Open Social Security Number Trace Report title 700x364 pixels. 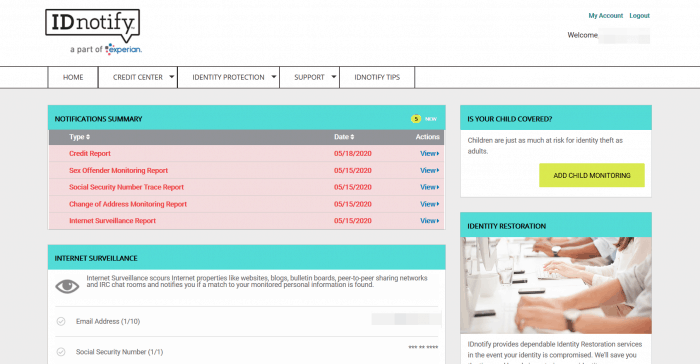point(126,187)
